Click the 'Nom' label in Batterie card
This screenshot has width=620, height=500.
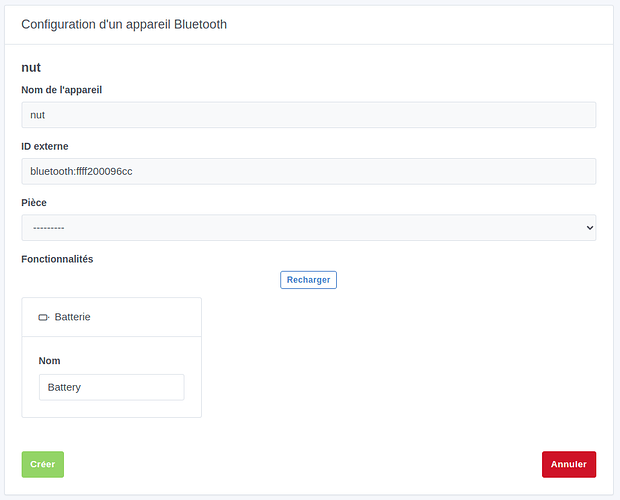[x=49, y=361]
